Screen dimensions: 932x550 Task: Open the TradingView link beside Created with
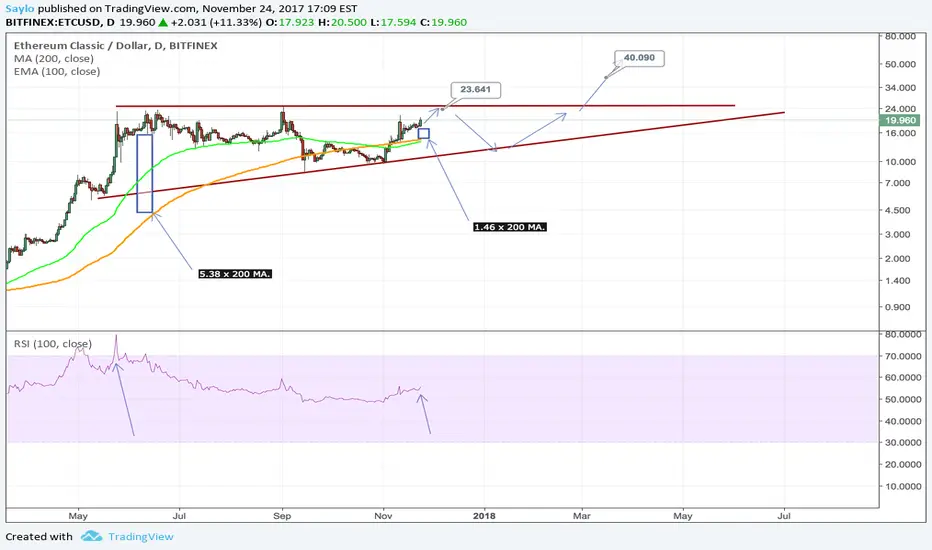(x=141, y=536)
